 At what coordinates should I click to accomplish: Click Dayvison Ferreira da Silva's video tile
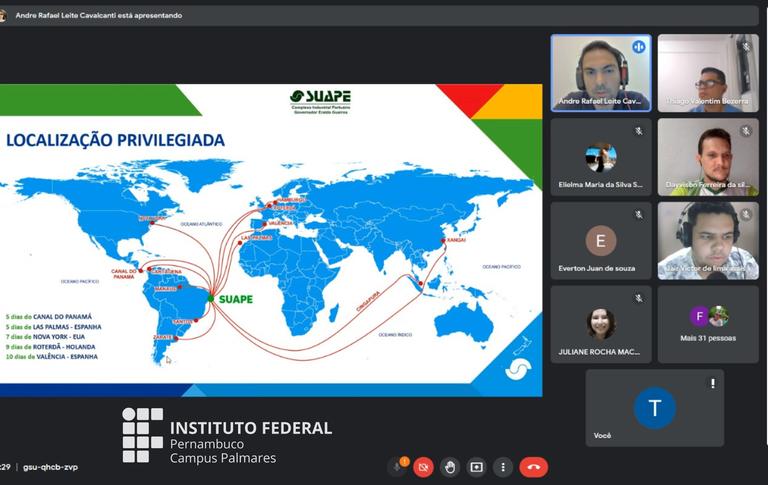click(x=708, y=157)
